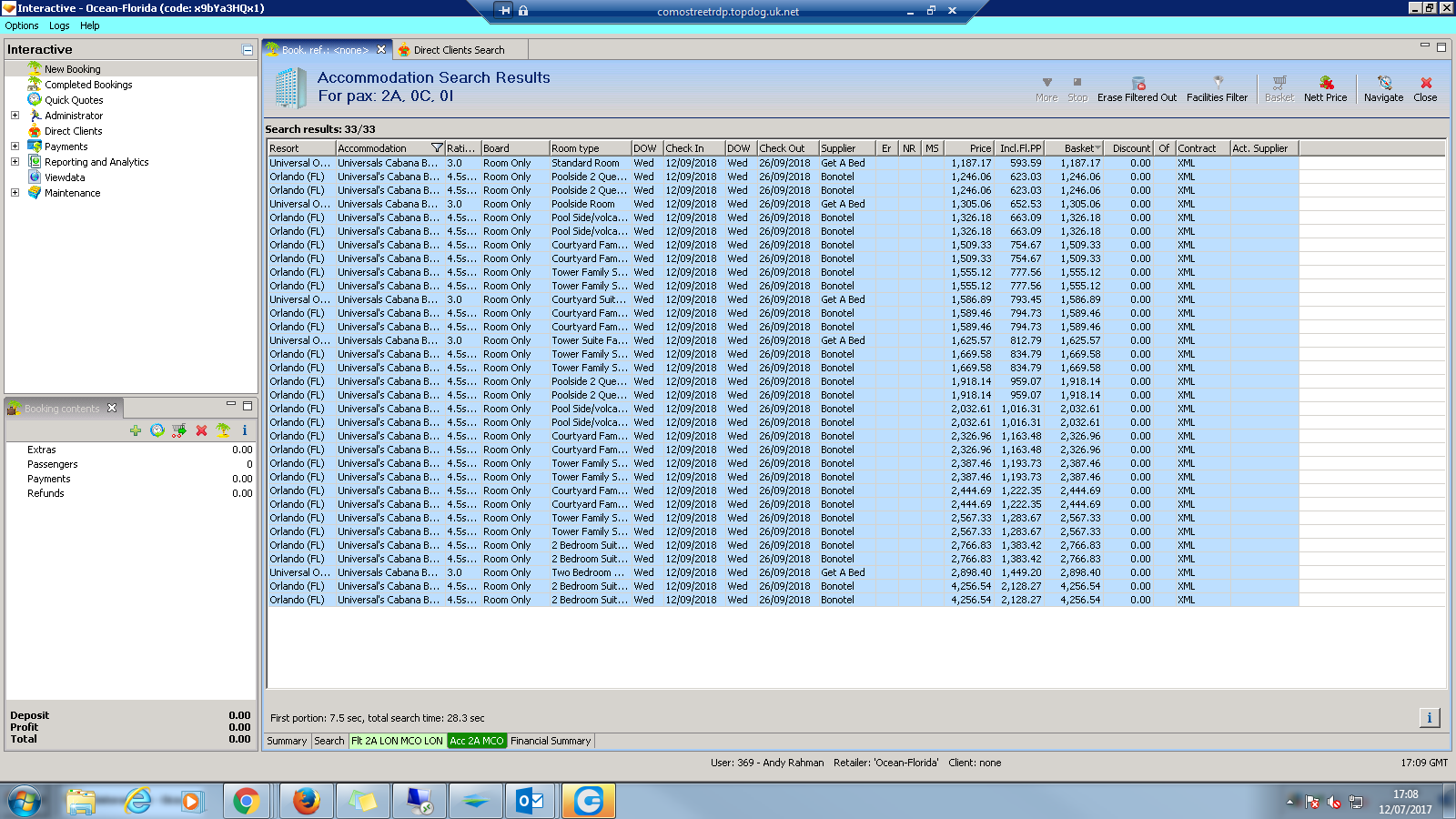The height and width of the screenshot is (819, 1456).
Task: Click the Basket toolbar button
Action: 1279,88
